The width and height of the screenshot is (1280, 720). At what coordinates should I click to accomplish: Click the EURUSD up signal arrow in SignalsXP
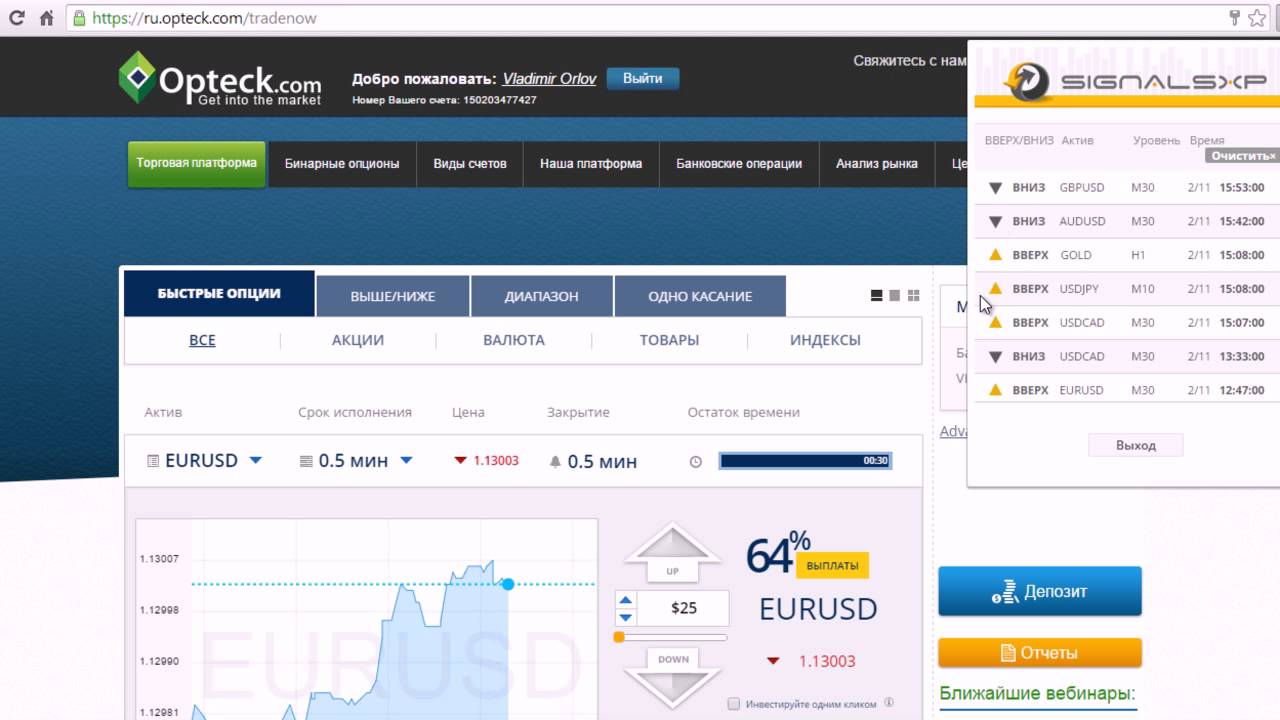coord(995,390)
